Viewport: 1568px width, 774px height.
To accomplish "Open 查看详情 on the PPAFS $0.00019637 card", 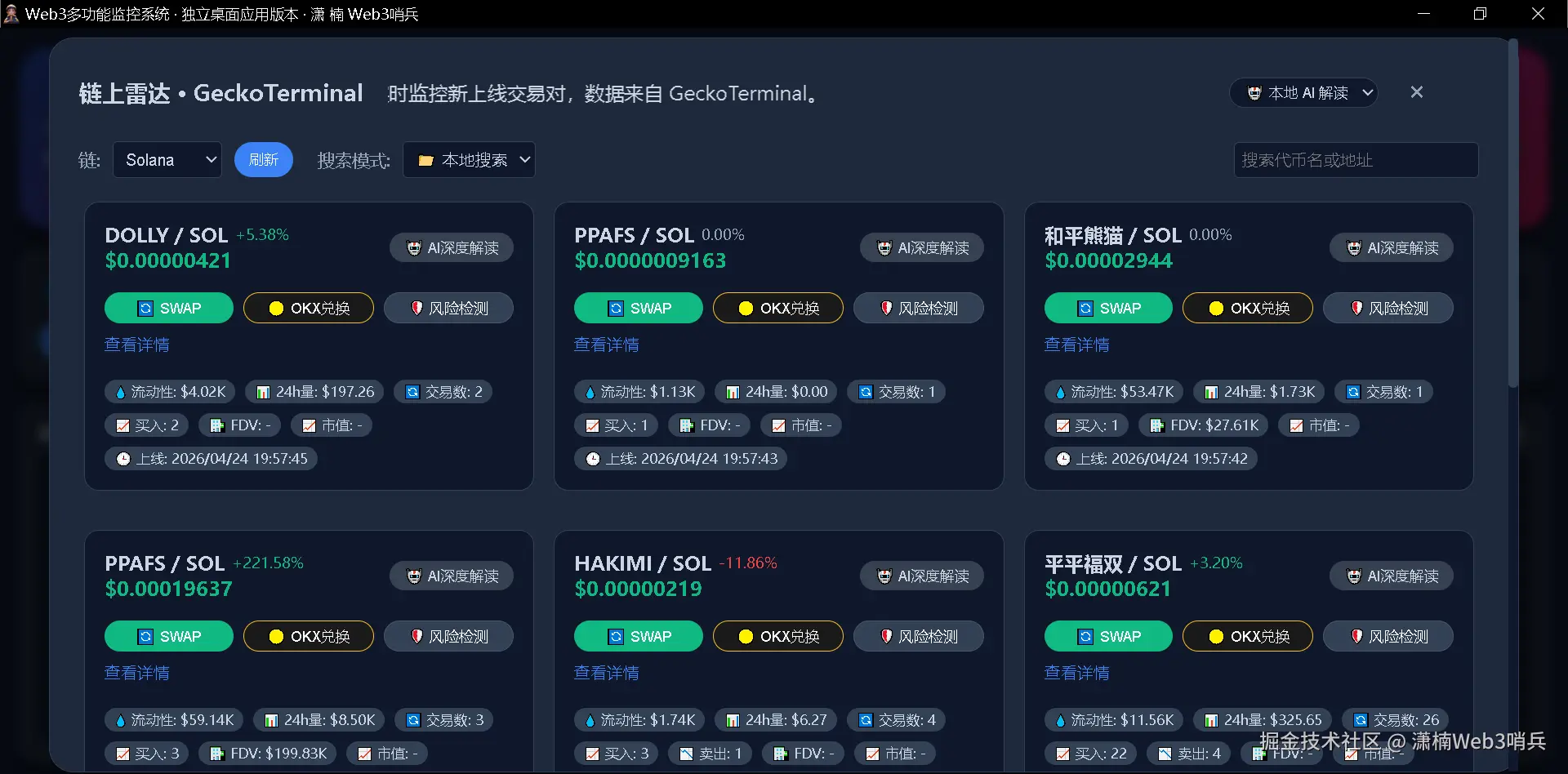I will tap(137, 674).
